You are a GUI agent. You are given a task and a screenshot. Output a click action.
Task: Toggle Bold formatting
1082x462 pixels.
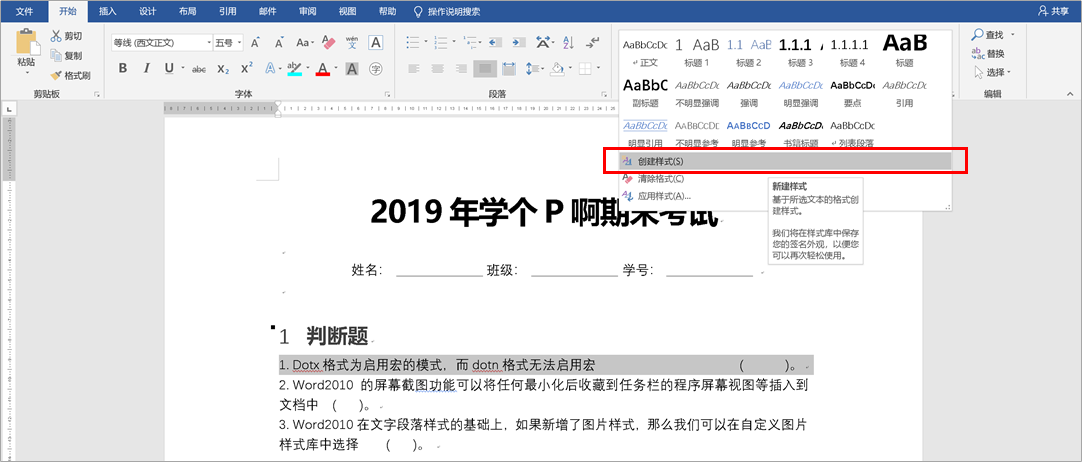[123, 68]
